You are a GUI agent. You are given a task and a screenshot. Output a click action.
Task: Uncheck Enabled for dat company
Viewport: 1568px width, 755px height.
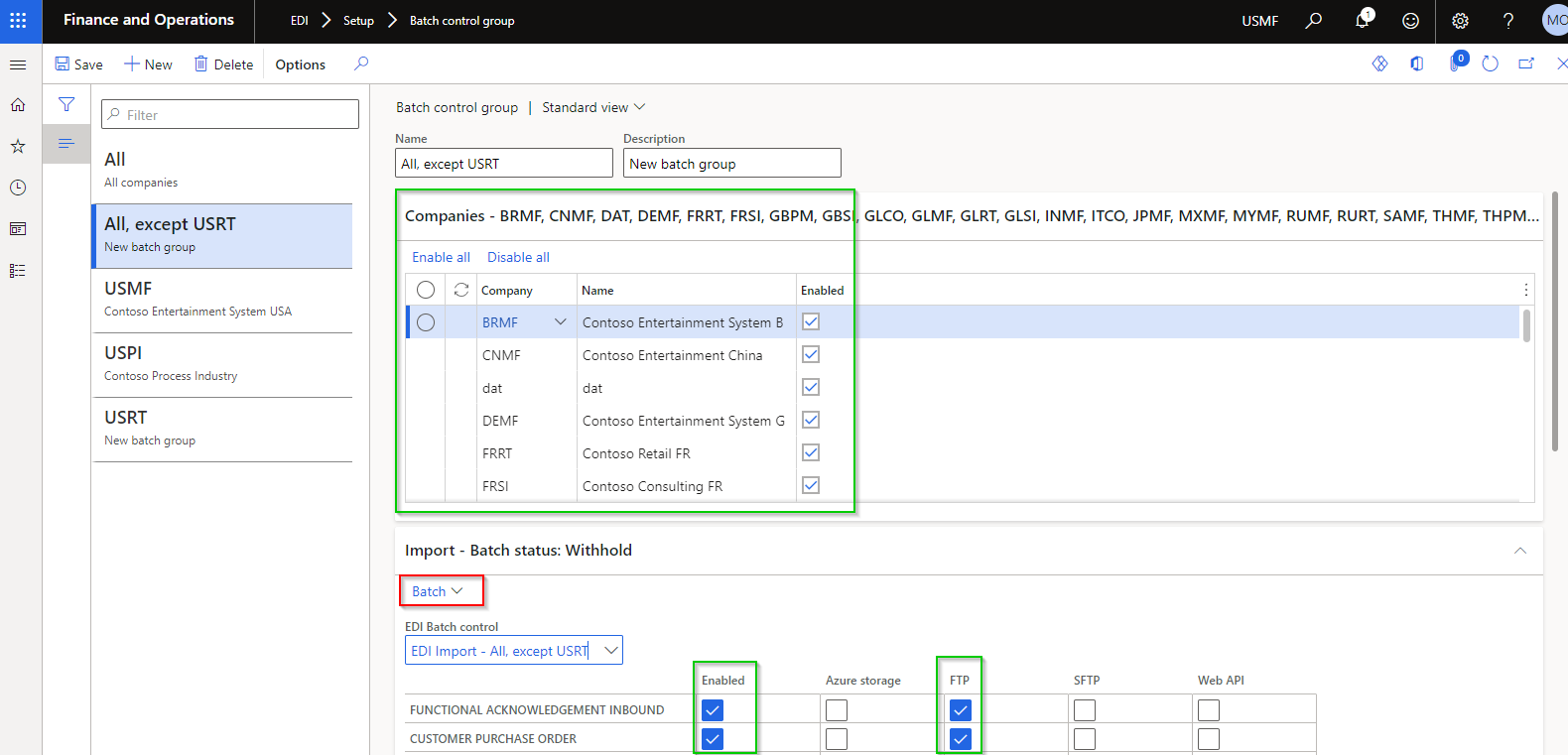pos(811,387)
